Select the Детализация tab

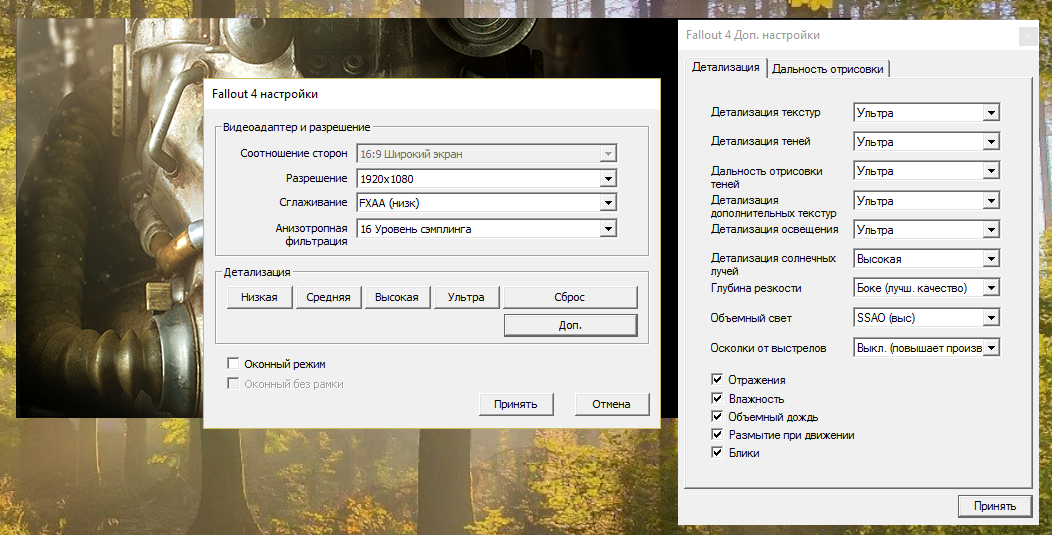(x=726, y=68)
